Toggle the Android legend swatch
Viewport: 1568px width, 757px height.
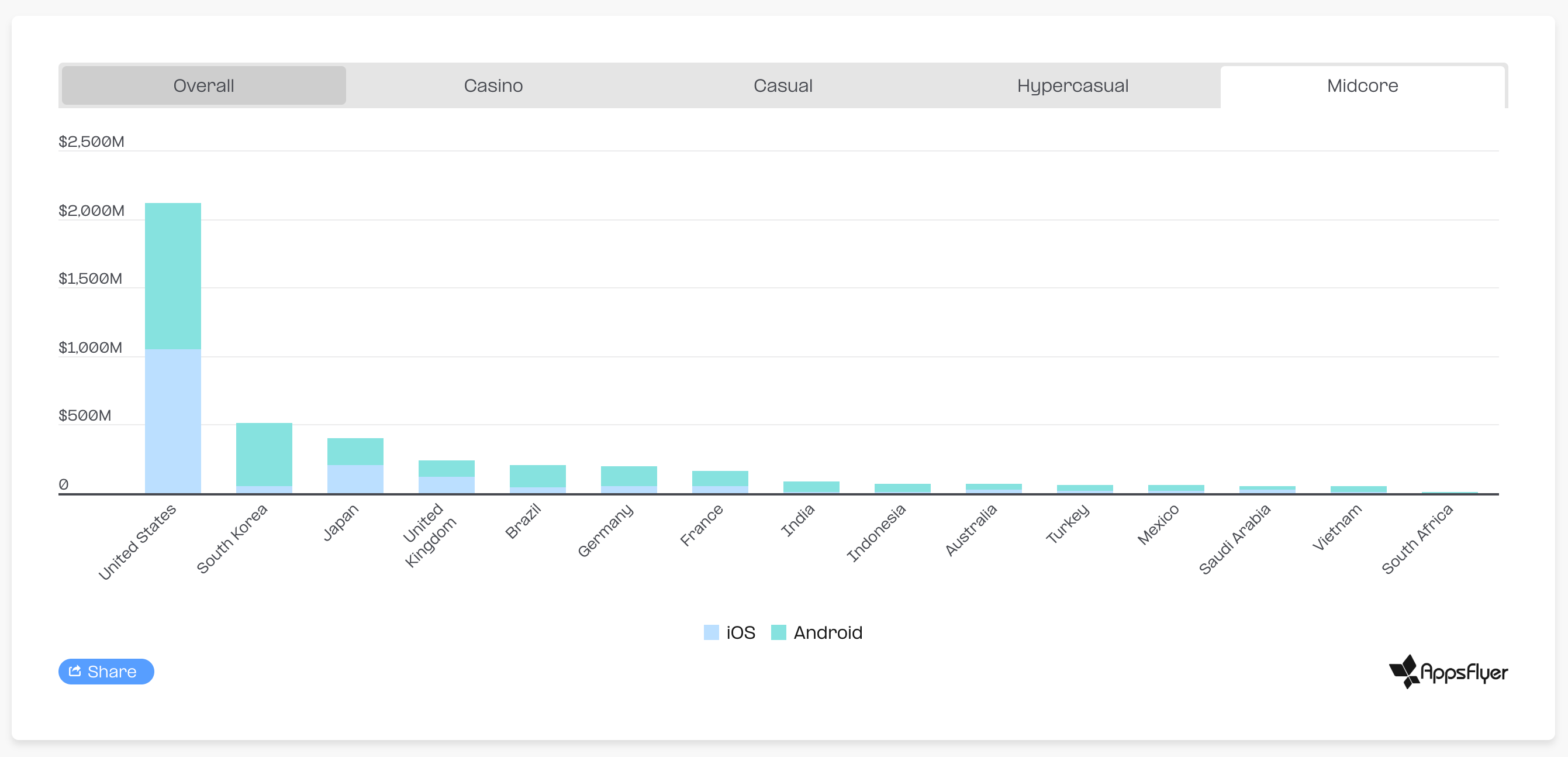pyautogui.click(x=779, y=632)
